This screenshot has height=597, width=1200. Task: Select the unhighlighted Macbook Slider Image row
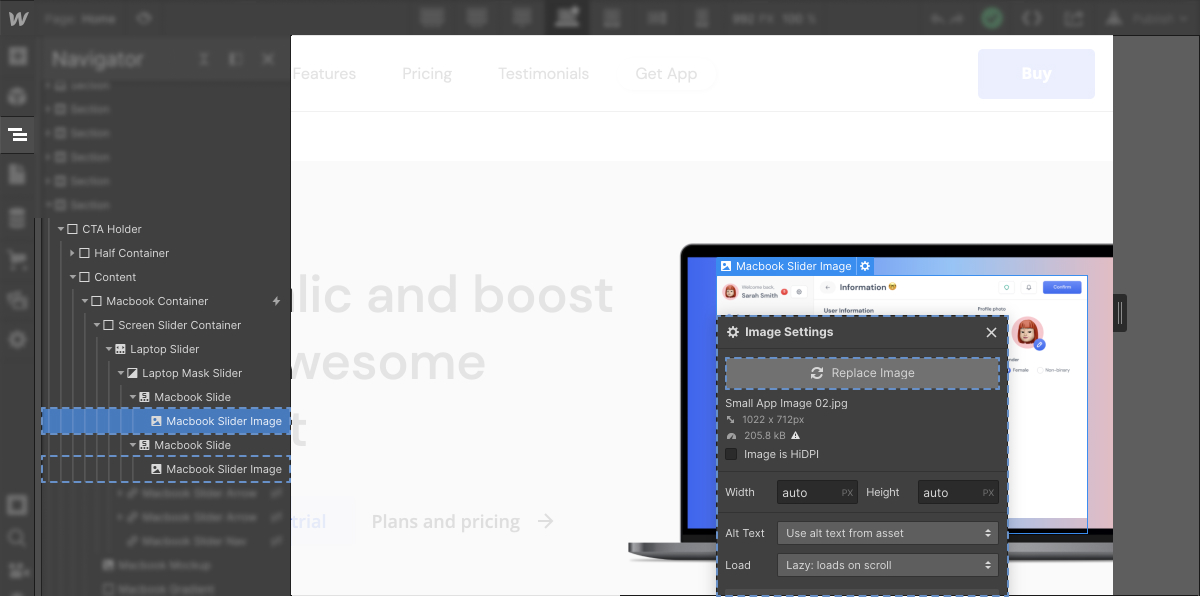(x=166, y=469)
